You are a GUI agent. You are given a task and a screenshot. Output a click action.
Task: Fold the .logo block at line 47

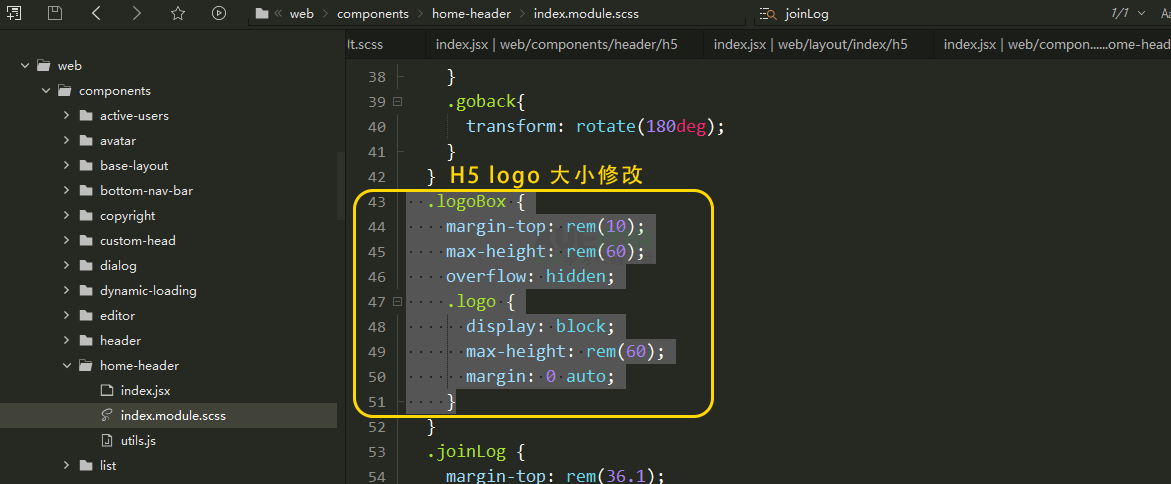(x=397, y=302)
